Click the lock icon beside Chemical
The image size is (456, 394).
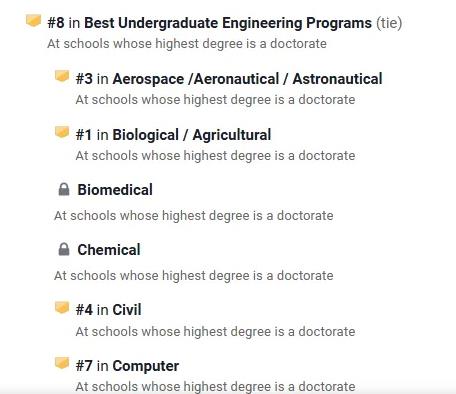pos(64,249)
